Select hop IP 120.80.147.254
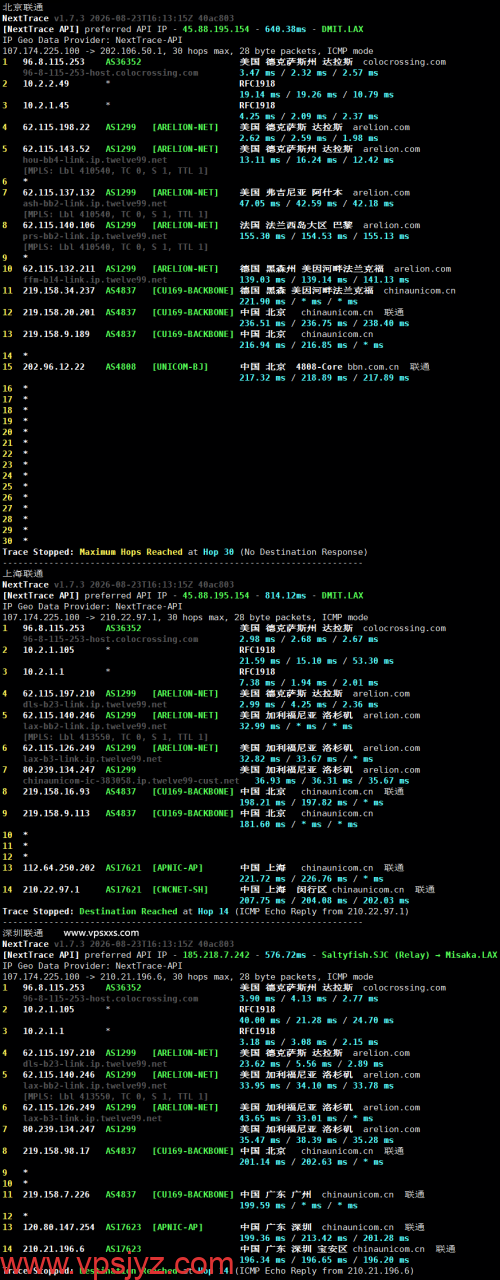The height and width of the screenshot is (1280, 500). coord(59,1227)
